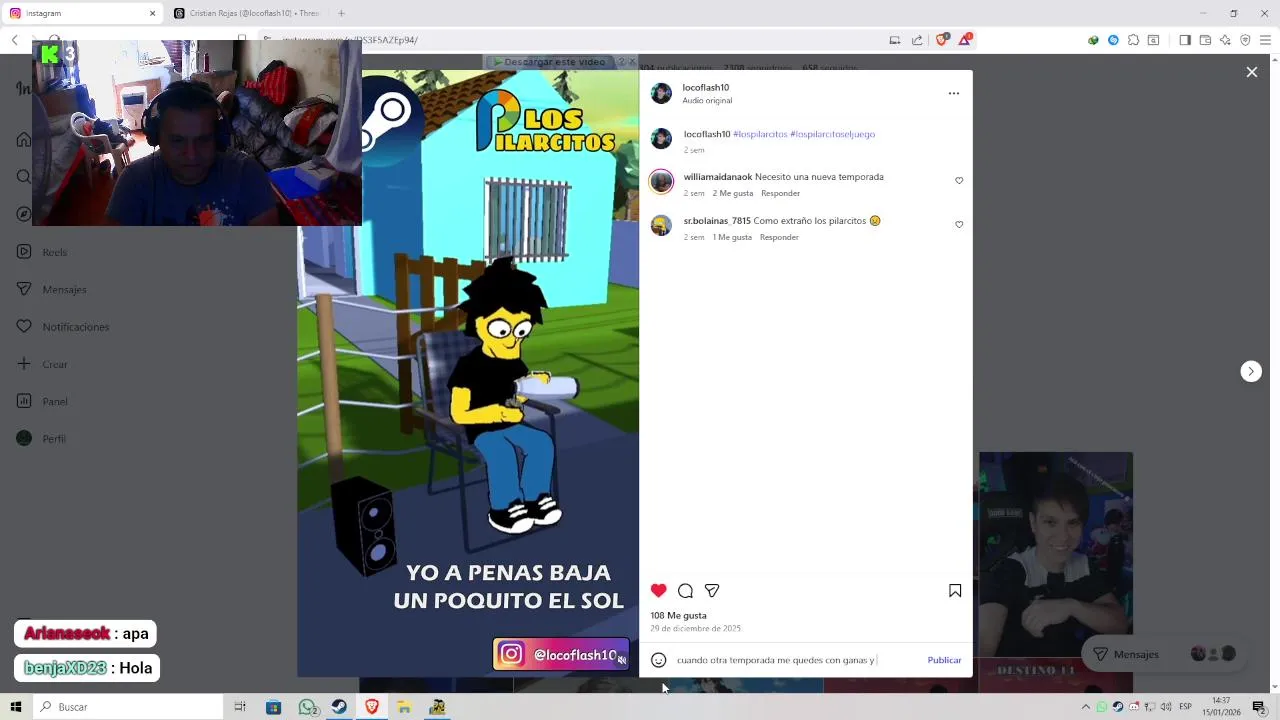Toggle the browser sidebar panel icon
1280x720 pixels.
[1185, 40]
